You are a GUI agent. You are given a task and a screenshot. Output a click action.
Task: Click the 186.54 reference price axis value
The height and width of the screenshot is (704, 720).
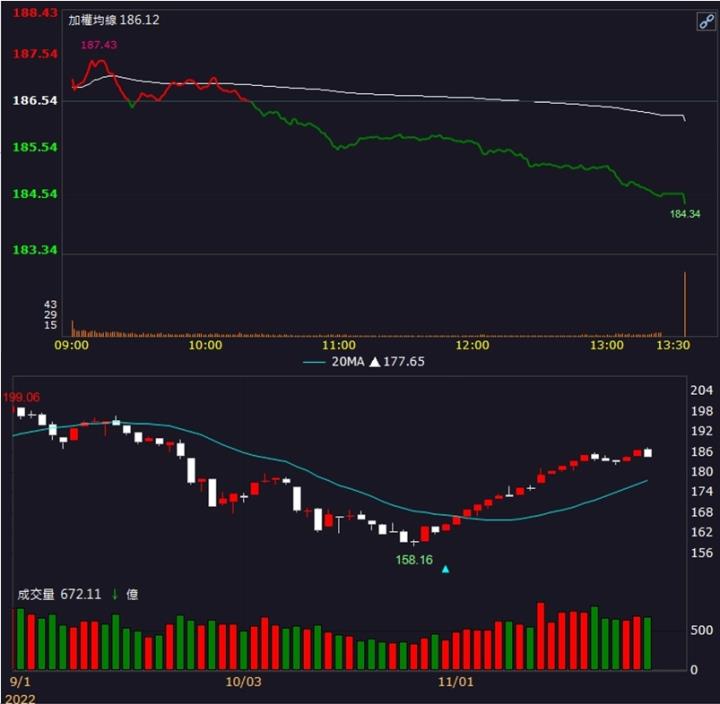click(x=35, y=100)
